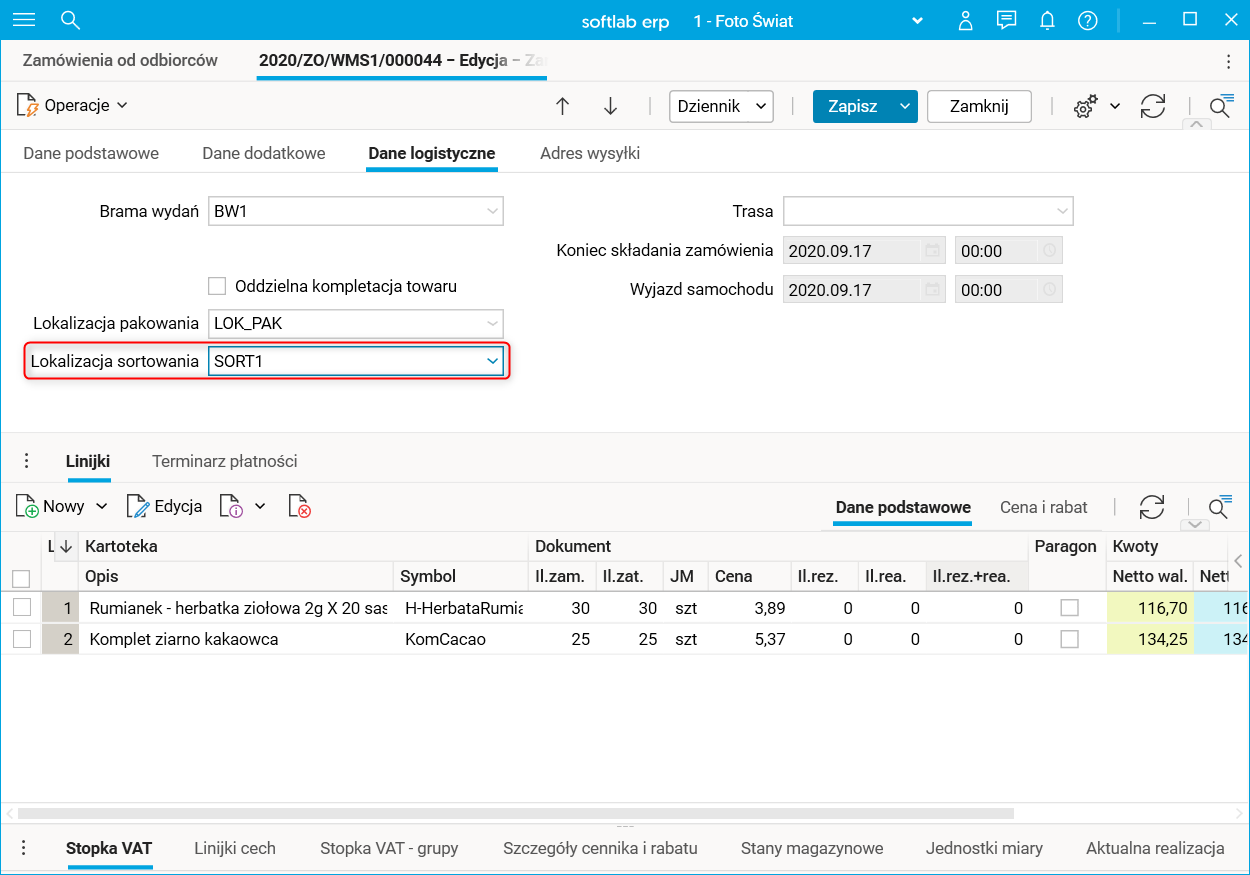This screenshot has height=875, width=1250.
Task: Open the messages chat icon
Action: pyautogui.click(x=1006, y=20)
